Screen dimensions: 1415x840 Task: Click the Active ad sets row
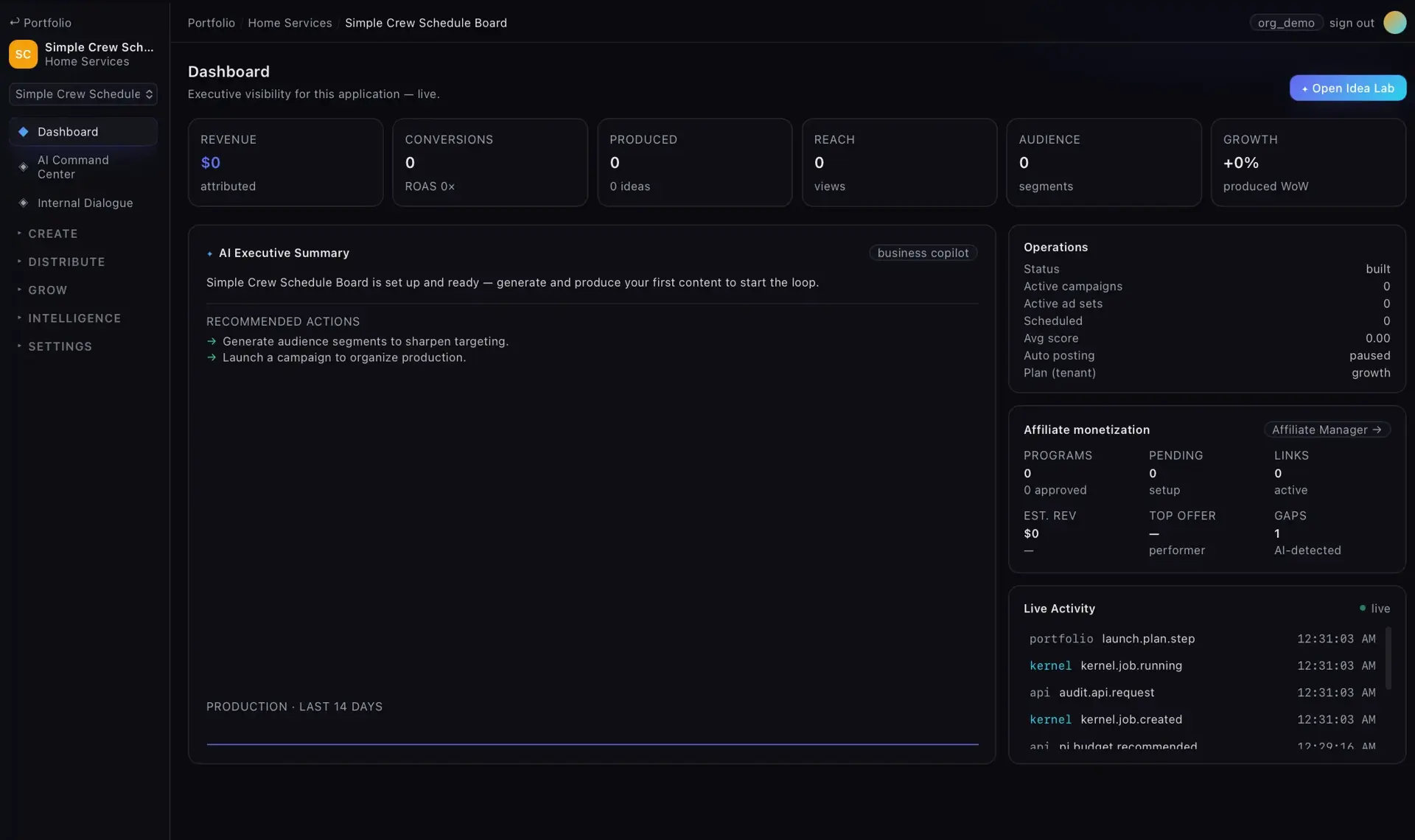tap(1206, 304)
